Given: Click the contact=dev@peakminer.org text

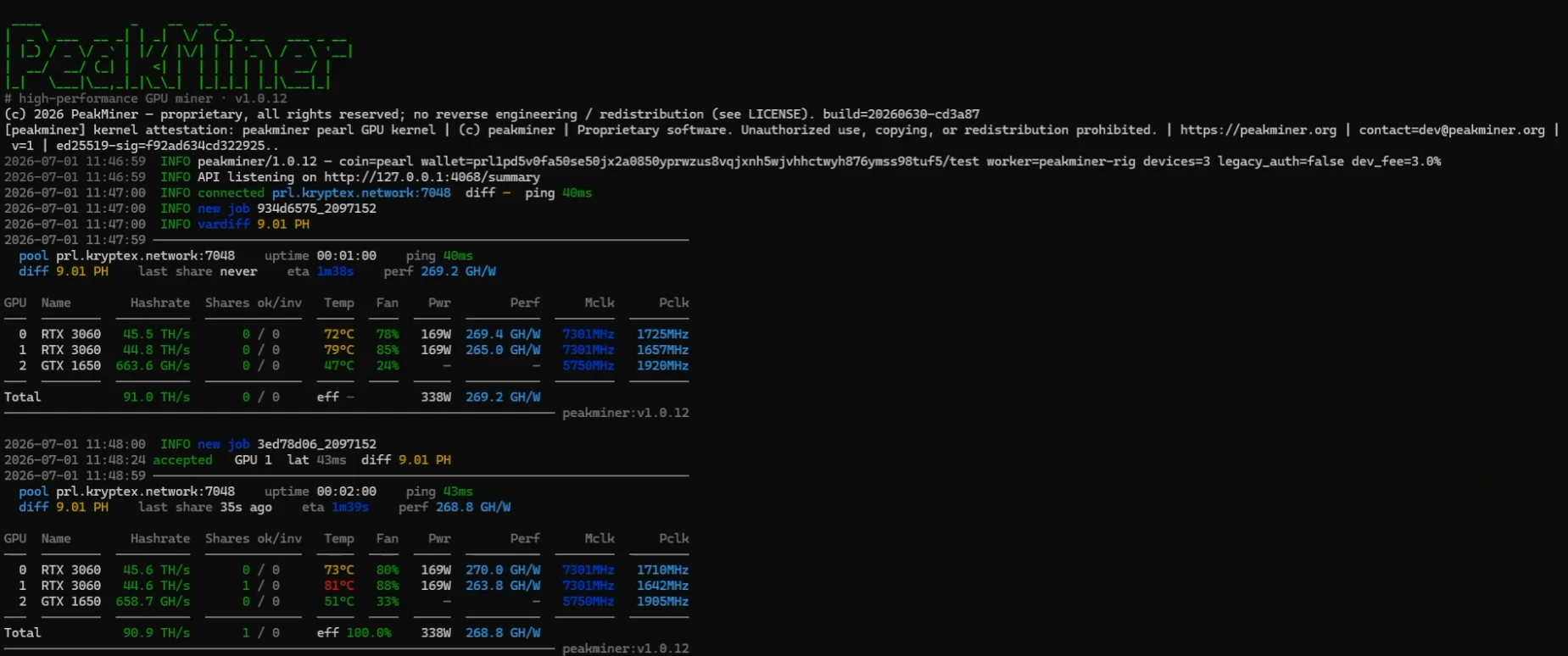Looking at the screenshot, I should [1452, 130].
